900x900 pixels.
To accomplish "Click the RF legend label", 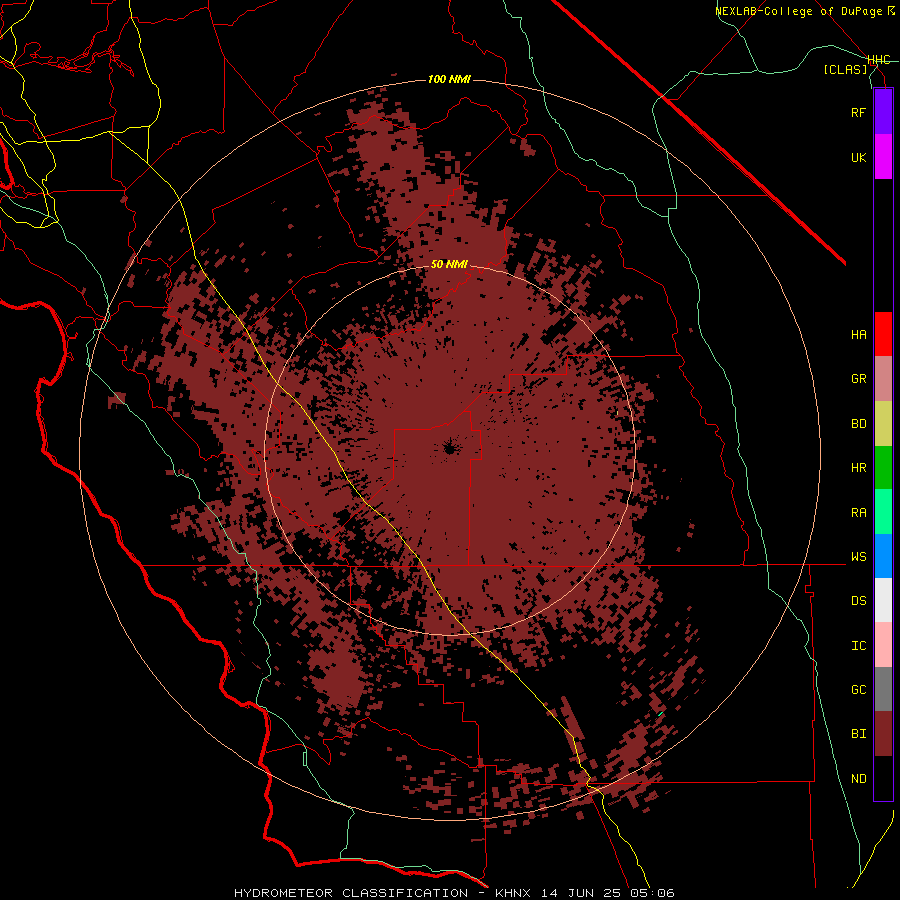I will (x=858, y=112).
